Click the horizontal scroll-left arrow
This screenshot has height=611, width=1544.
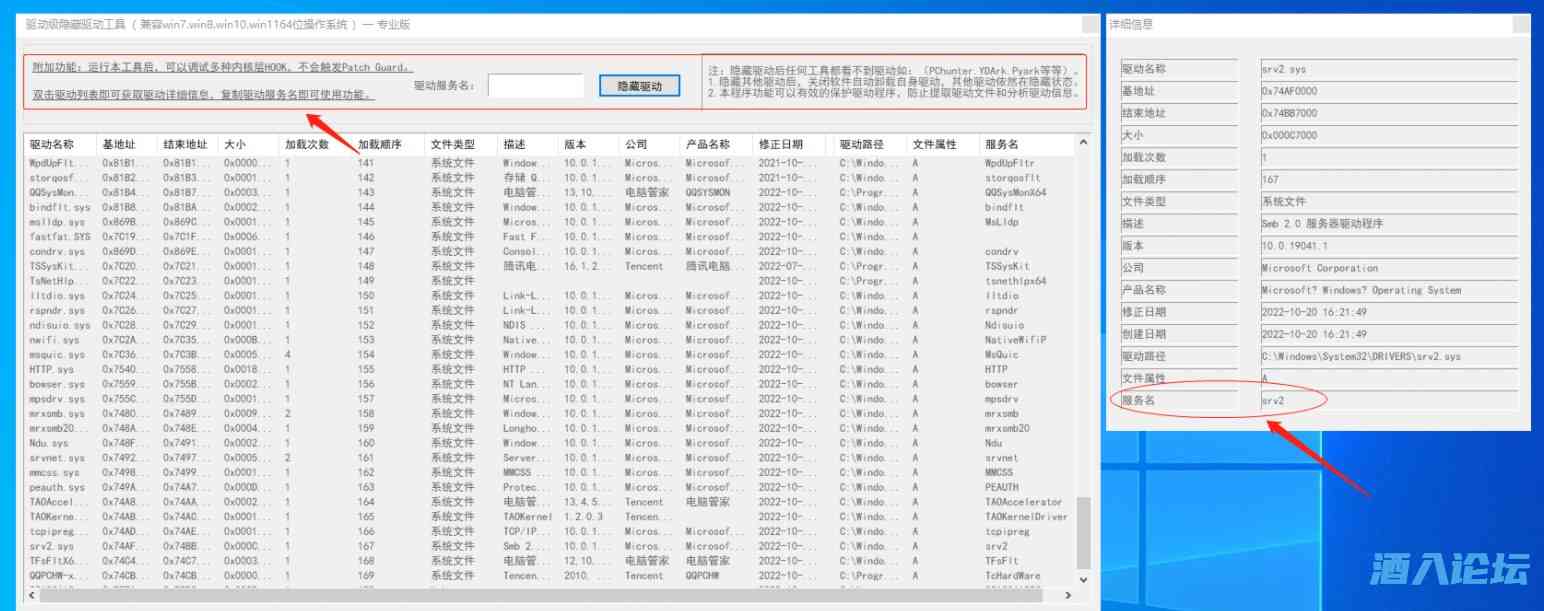(x=31, y=596)
